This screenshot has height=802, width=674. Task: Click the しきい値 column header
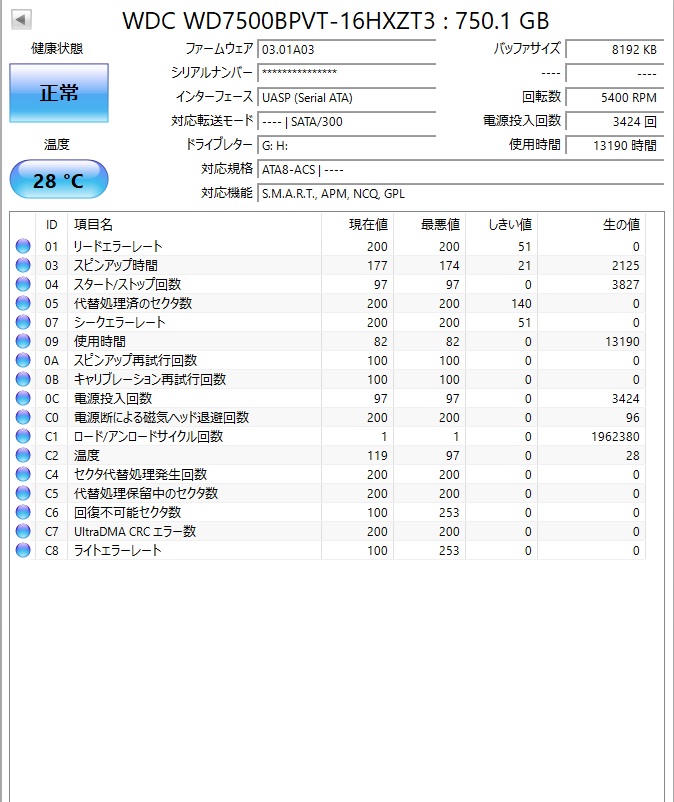click(502, 225)
